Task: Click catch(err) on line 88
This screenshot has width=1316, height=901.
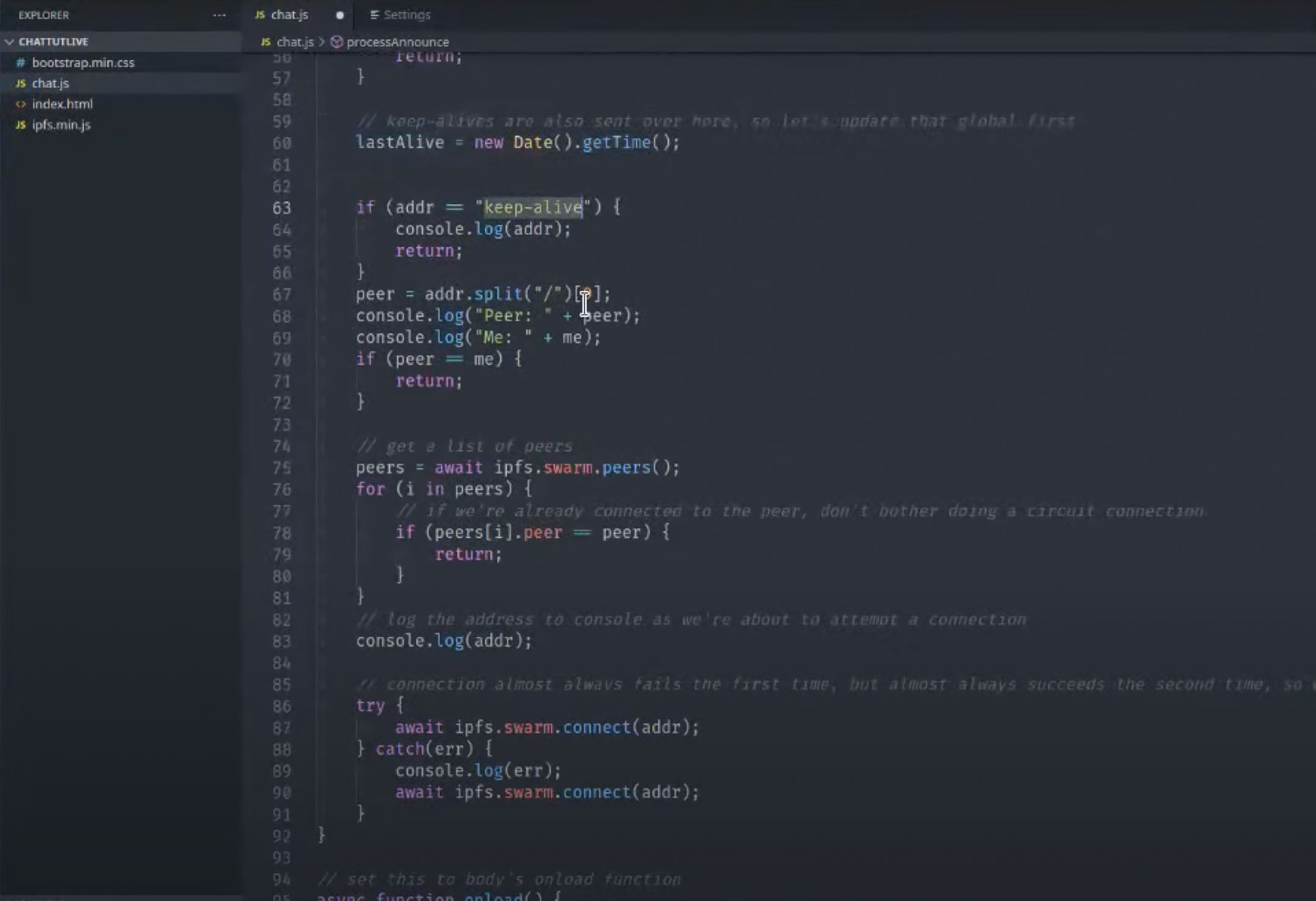Action: point(424,749)
